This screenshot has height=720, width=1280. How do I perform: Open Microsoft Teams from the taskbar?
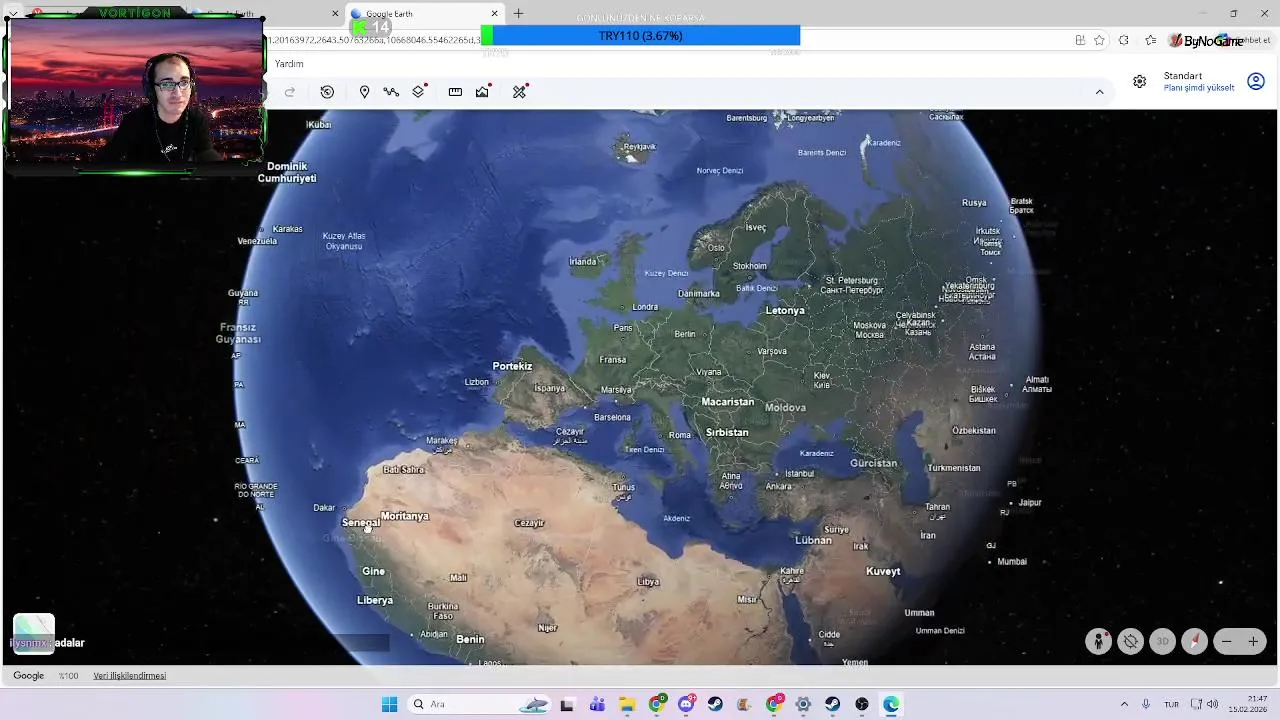(597, 704)
